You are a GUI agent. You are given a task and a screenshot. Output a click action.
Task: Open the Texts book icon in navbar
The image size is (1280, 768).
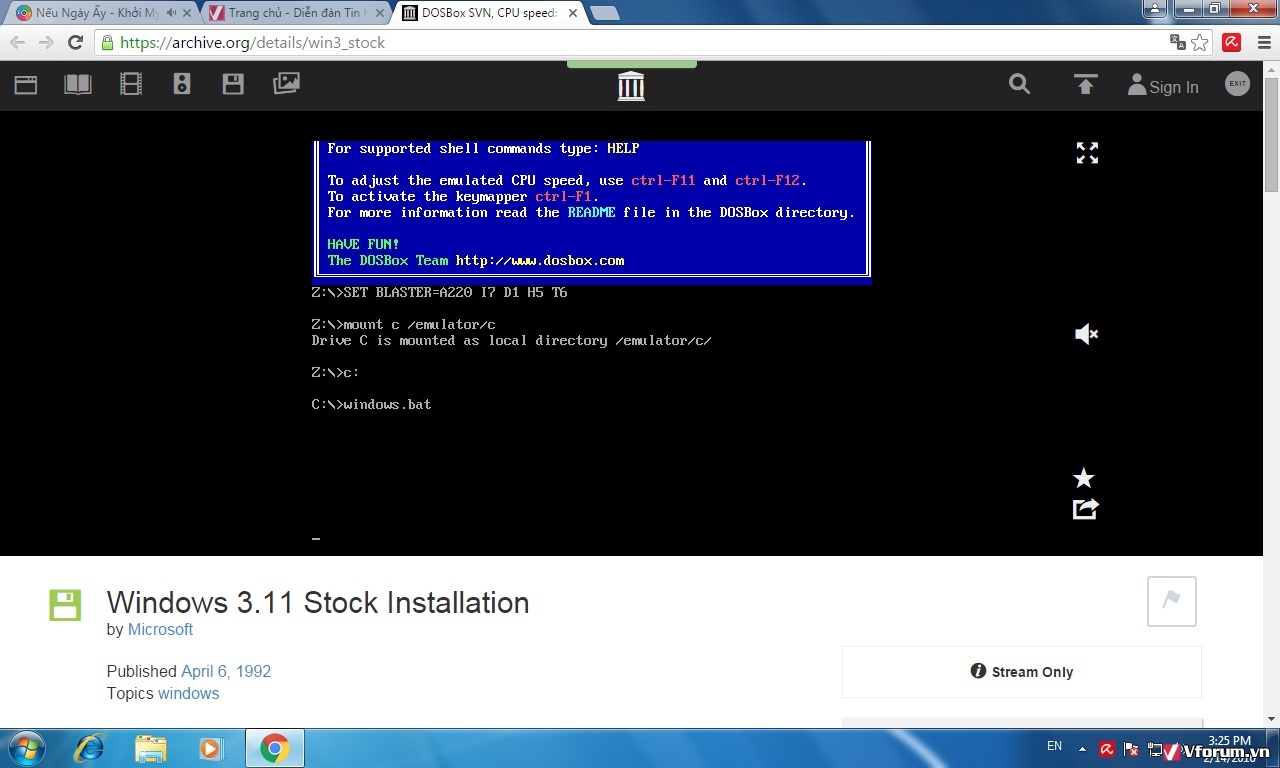tap(78, 85)
